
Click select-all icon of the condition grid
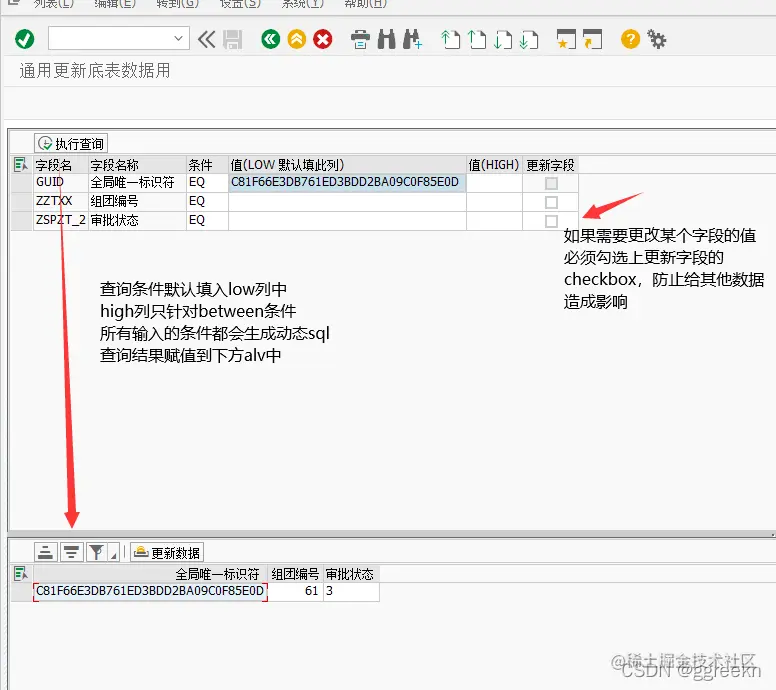point(21,164)
